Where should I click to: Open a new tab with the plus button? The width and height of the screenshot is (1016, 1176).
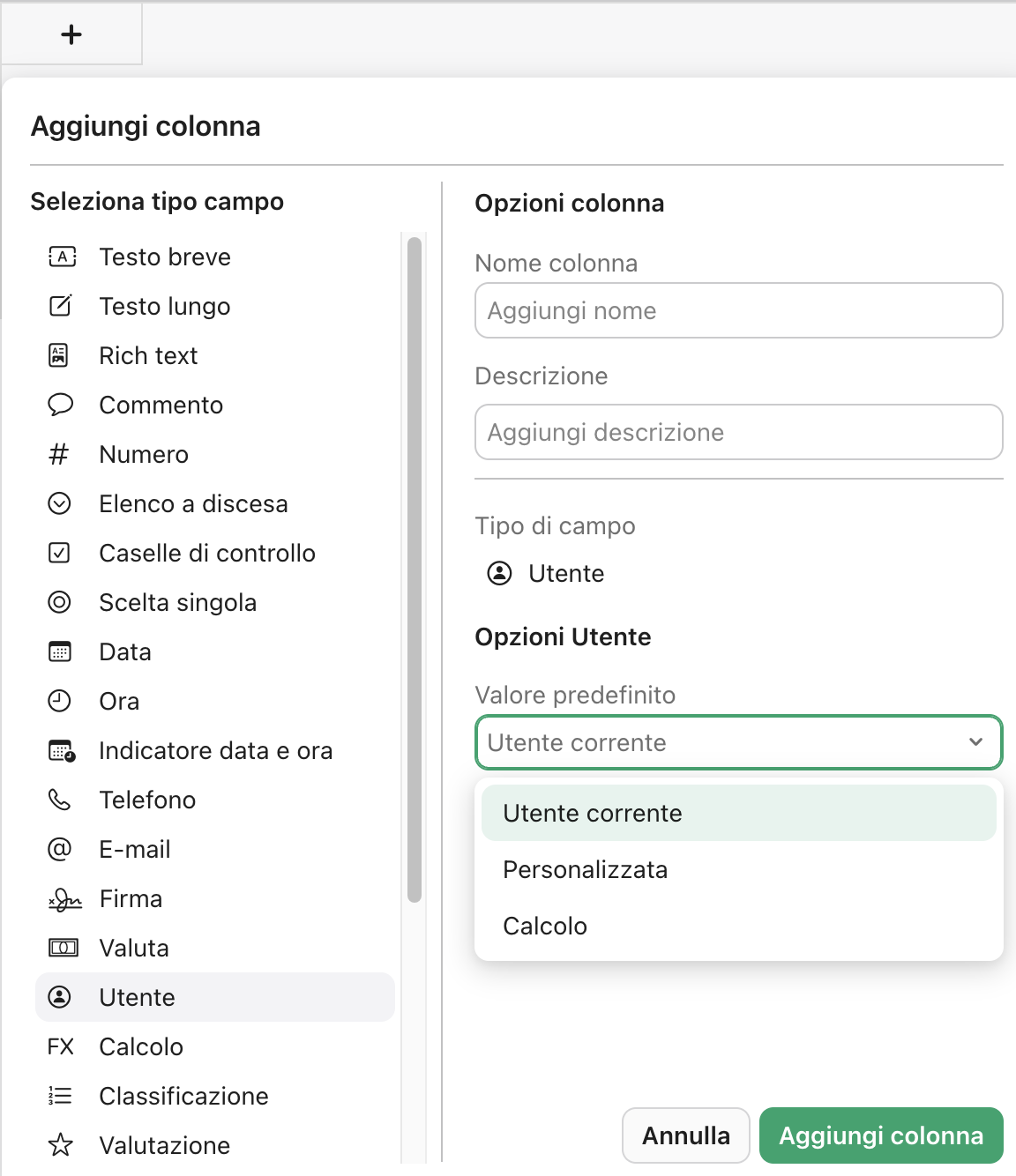point(71,34)
